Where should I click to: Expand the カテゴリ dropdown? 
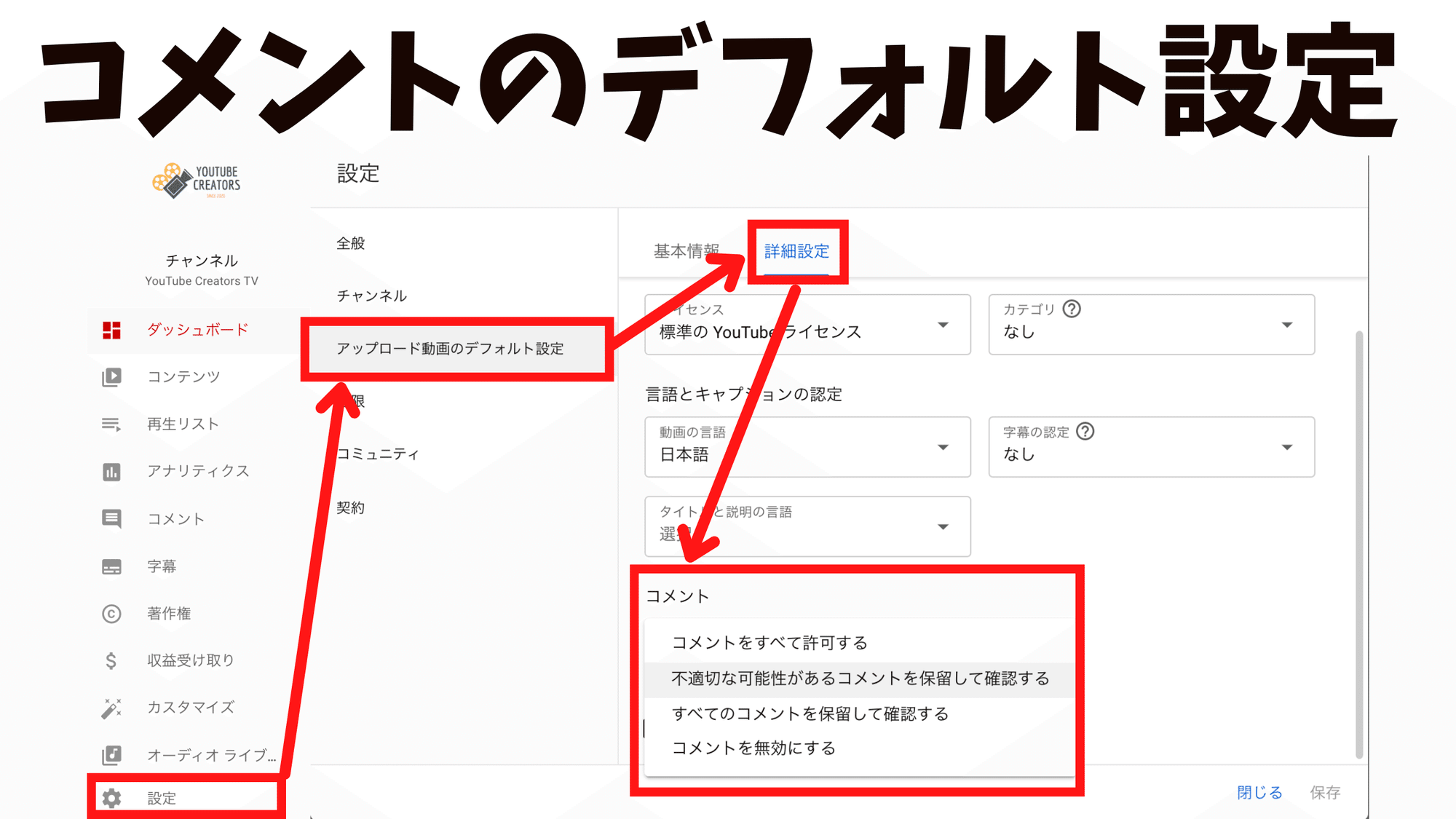coord(1287,325)
